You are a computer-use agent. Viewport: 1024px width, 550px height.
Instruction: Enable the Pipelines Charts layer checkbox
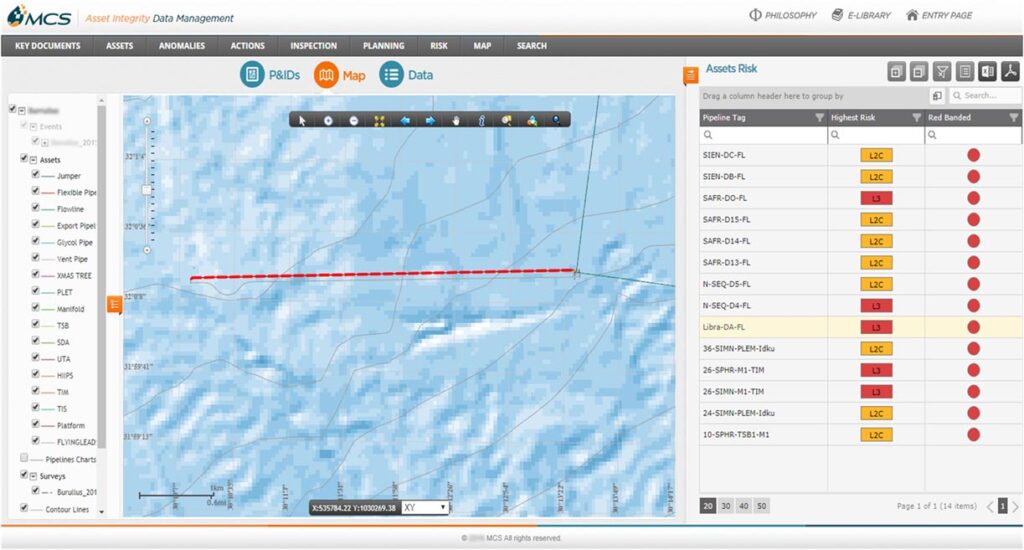pyautogui.click(x=24, y=459)
